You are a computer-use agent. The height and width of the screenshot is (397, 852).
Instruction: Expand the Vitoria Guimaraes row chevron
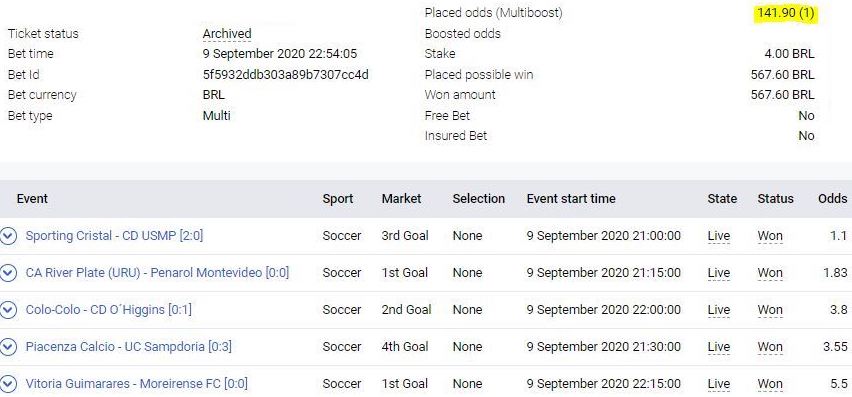click(x=8, y=384)
